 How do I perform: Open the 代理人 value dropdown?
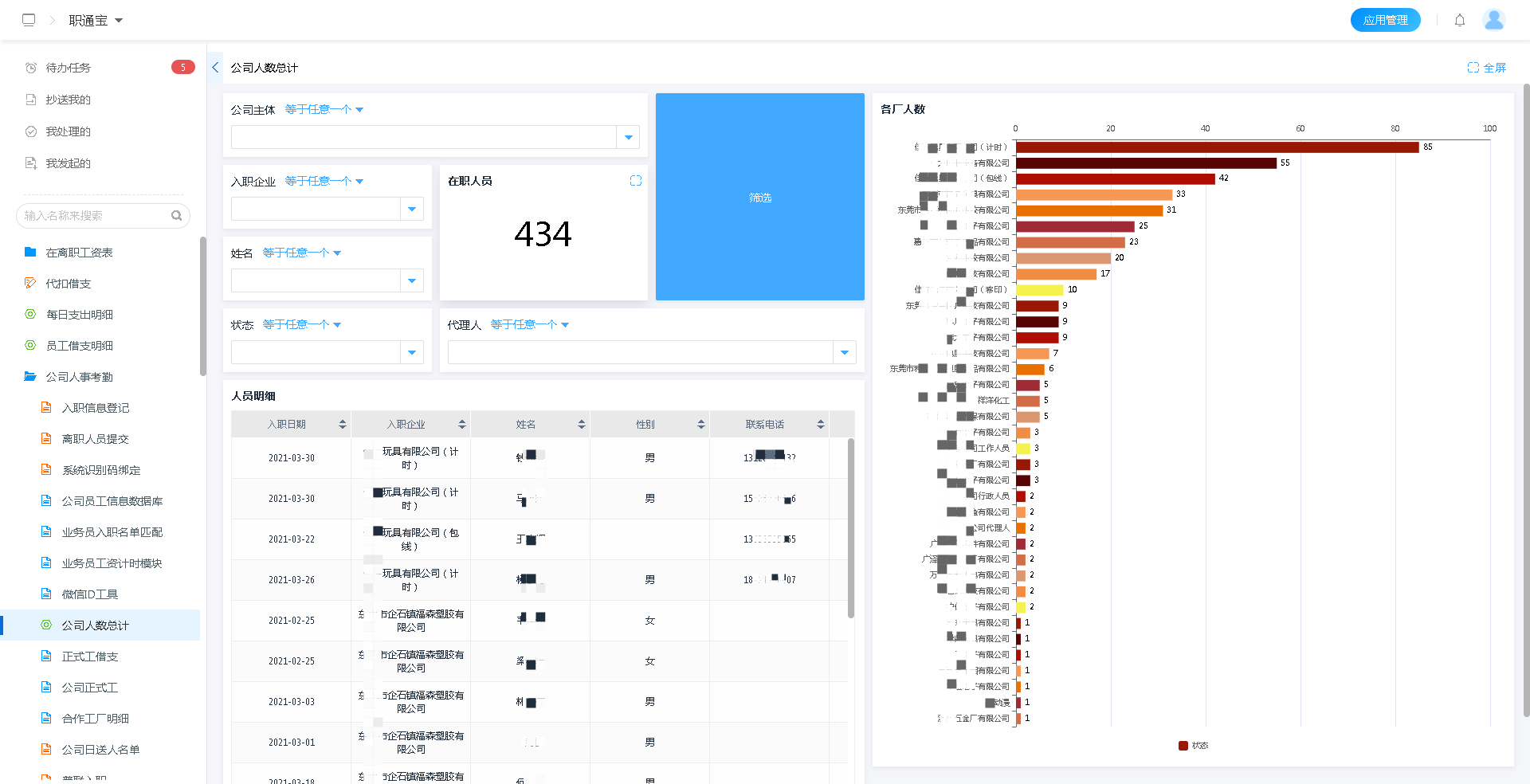844,352
